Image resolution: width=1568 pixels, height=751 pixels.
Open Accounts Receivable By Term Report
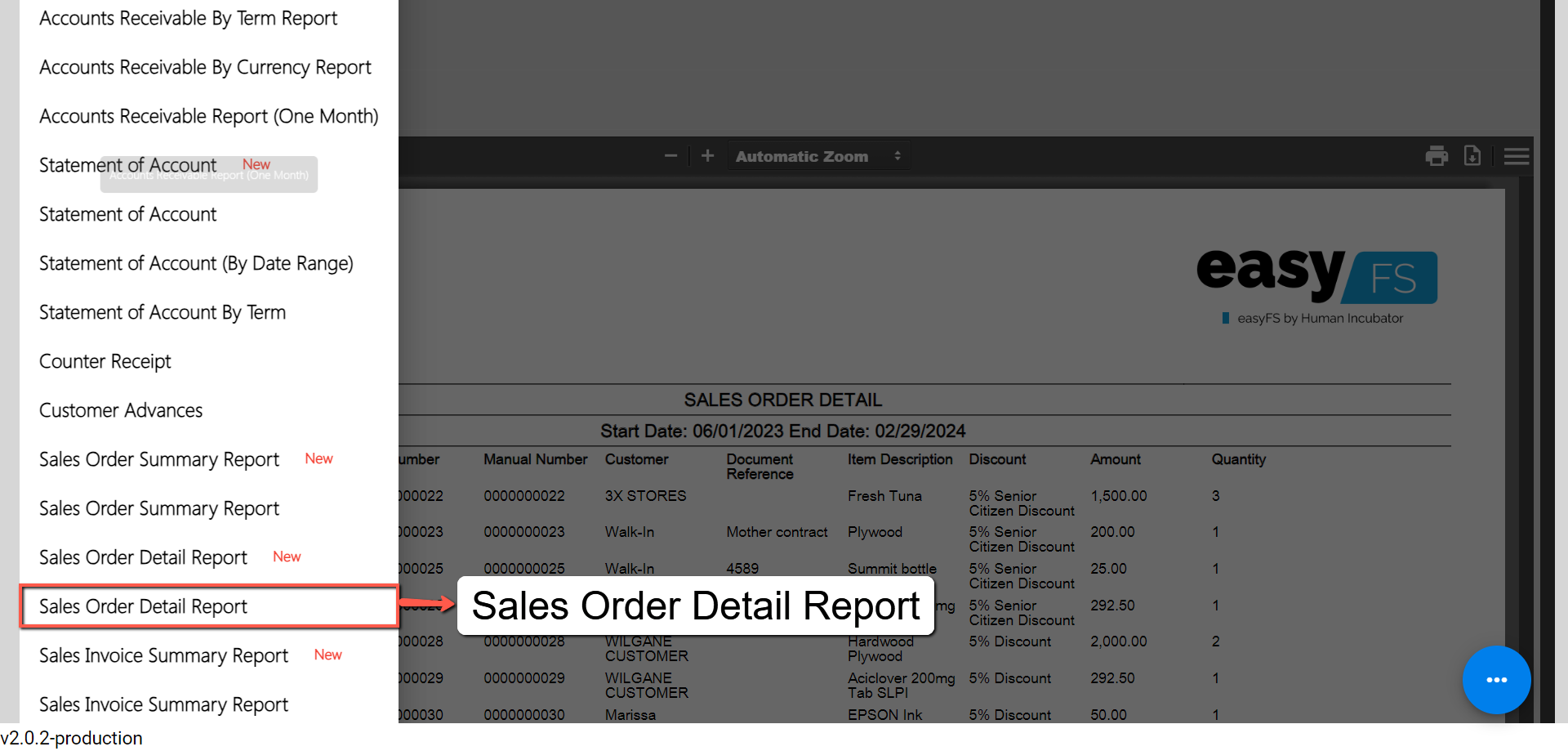(188, 18)
